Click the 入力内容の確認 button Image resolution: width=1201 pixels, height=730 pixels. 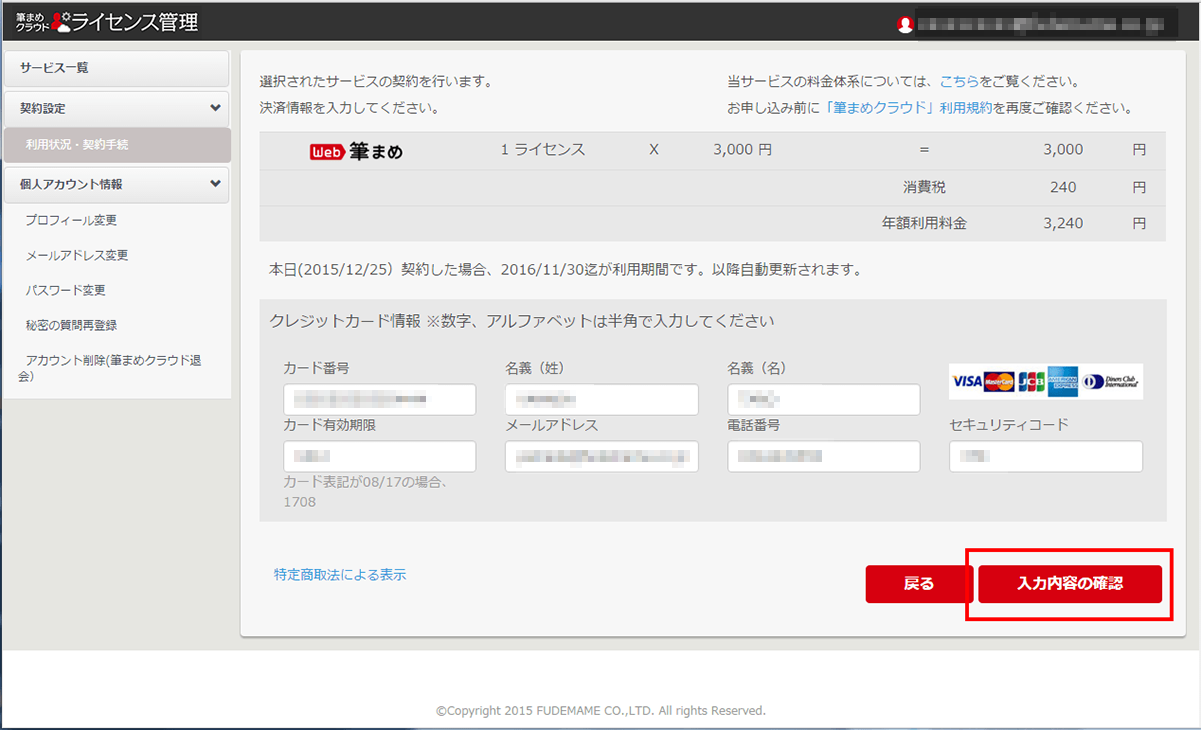1070,584
